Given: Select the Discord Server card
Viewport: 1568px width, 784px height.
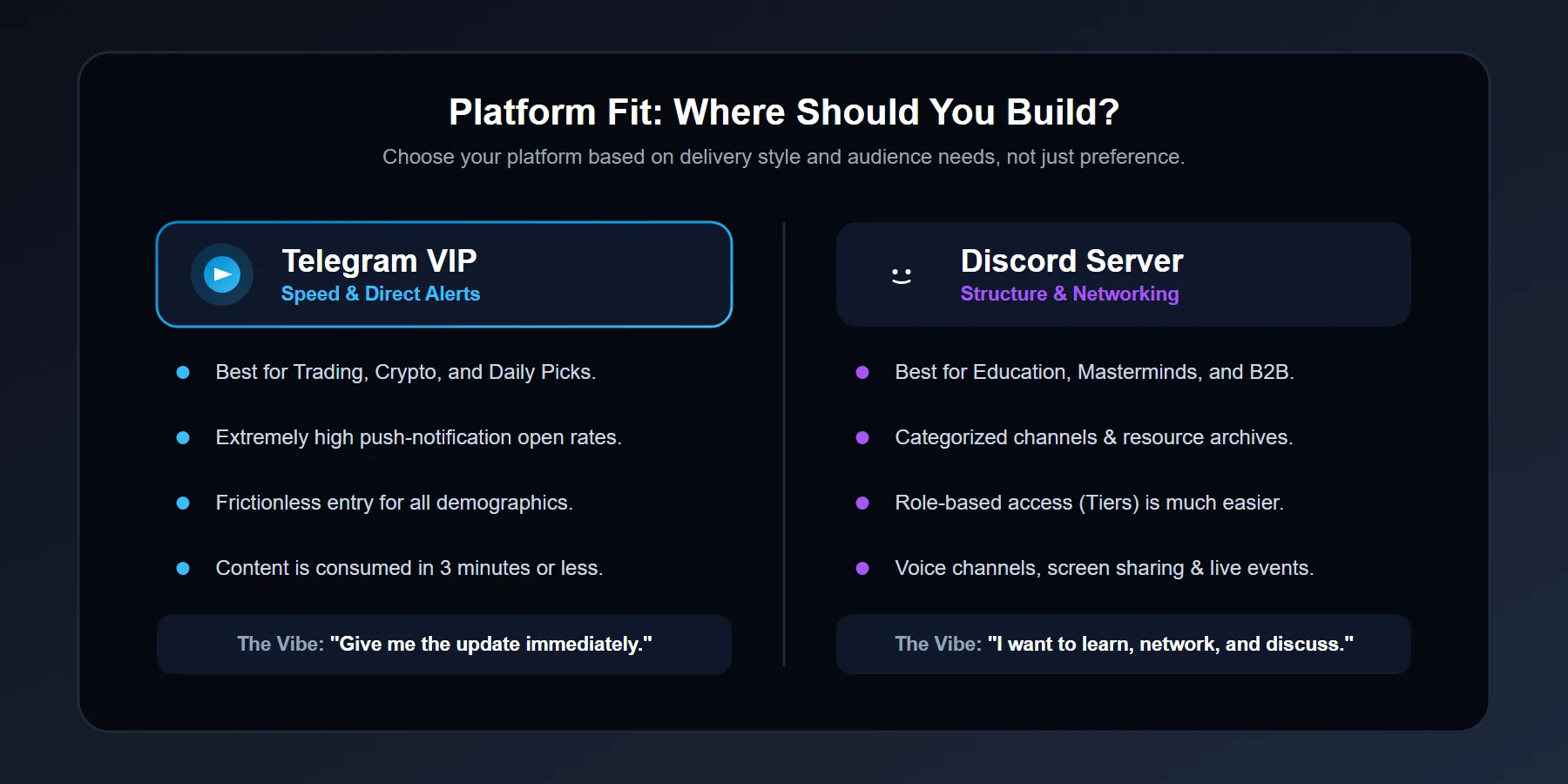Looking at the screenshot, I should 1124,274.
